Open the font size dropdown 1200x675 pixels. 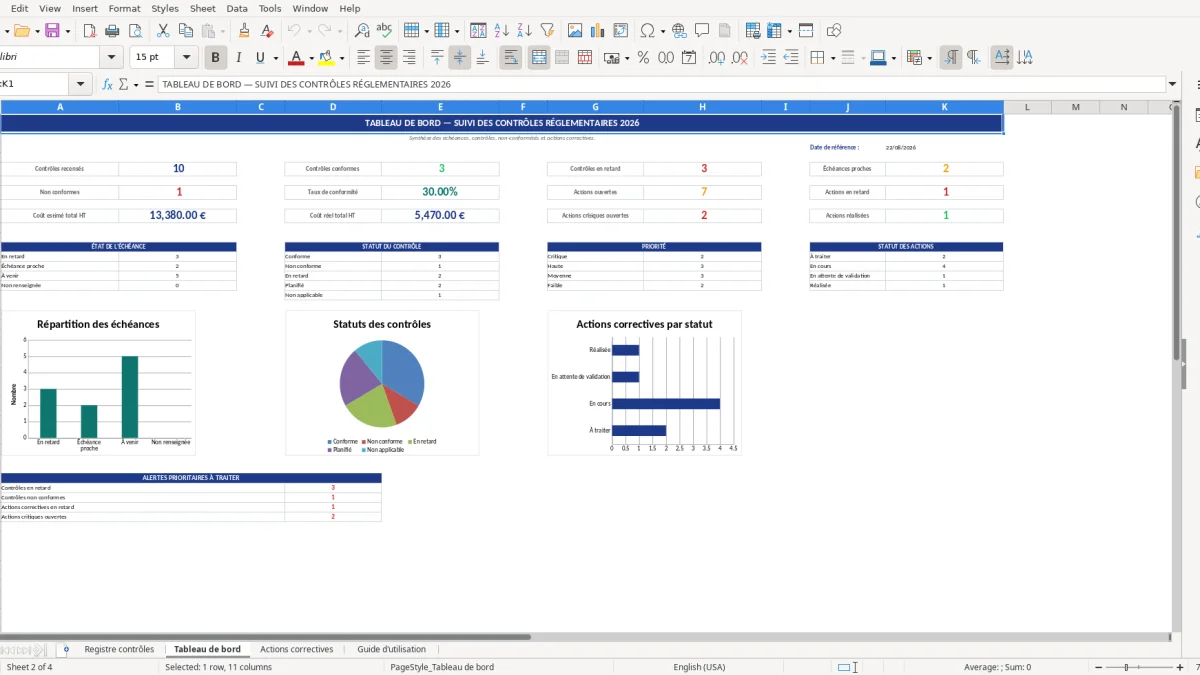tap(187, 58)
